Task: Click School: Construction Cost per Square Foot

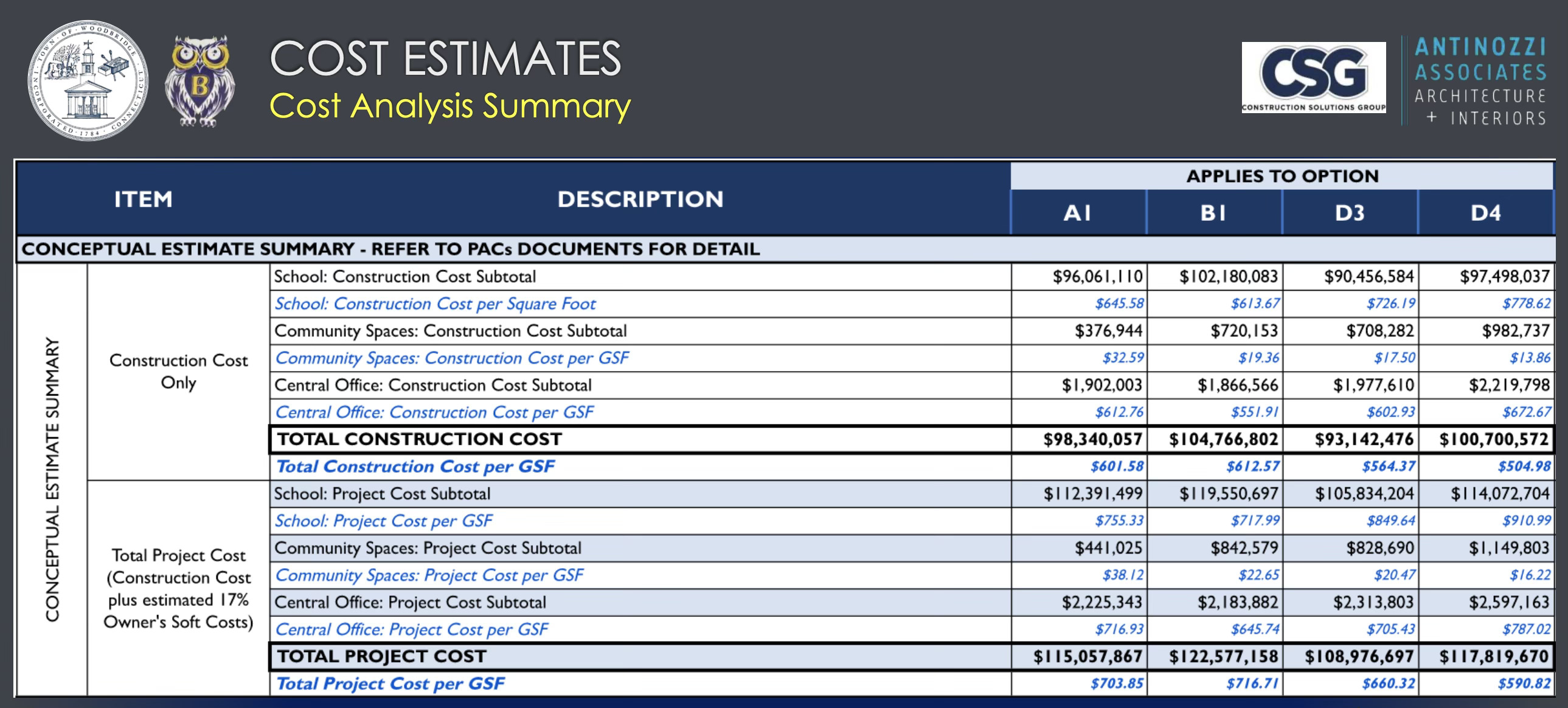Action: [435, 304]
